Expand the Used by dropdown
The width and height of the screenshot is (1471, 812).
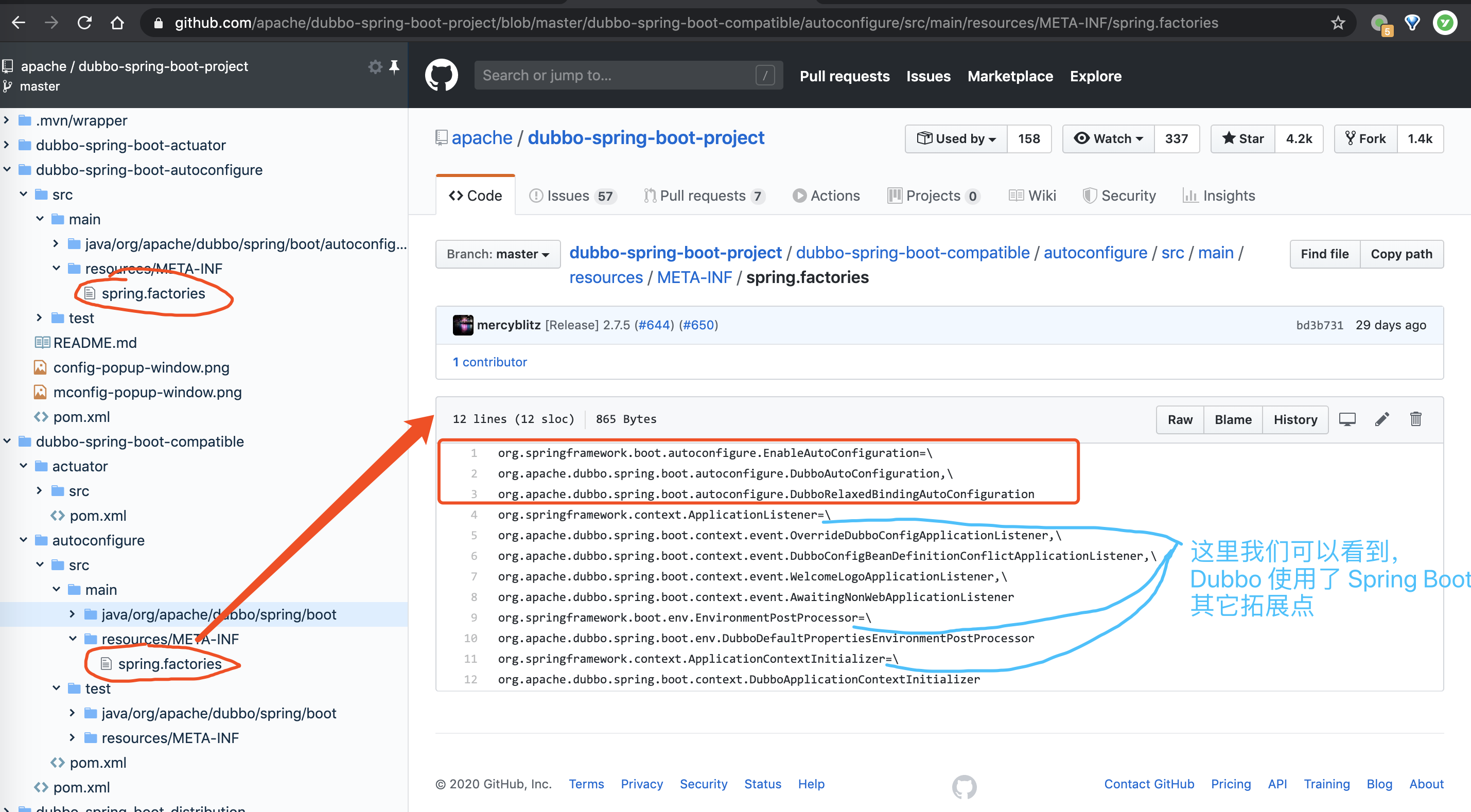(956, 139)
